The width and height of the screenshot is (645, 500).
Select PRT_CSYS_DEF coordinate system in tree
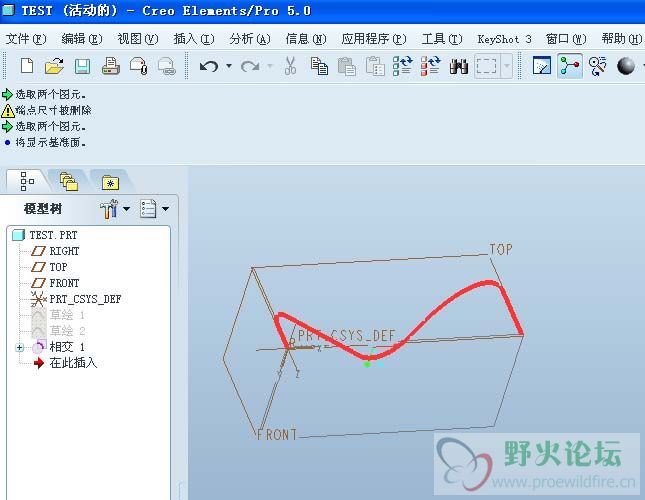[x=76, y=299]
